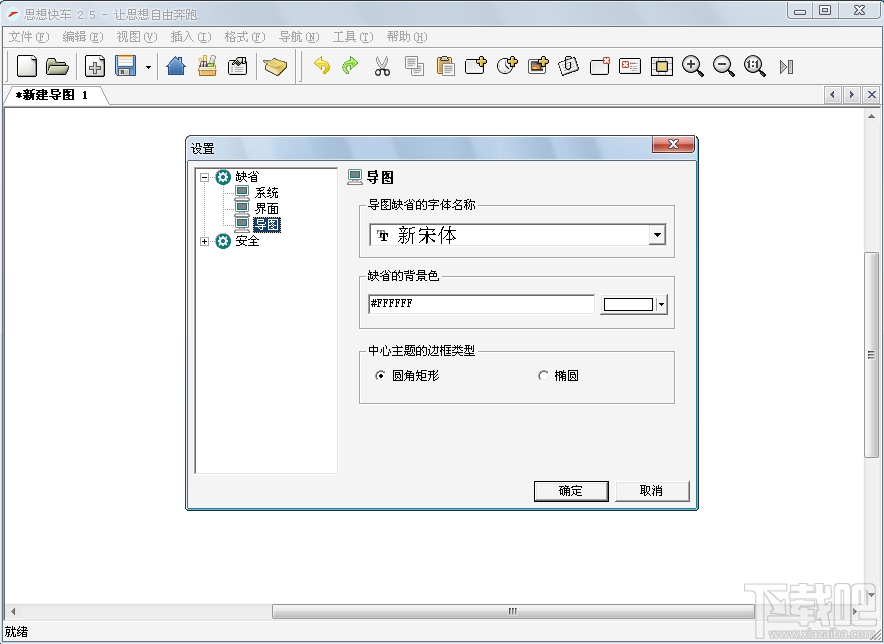Minimize the 思想快车 window

799,11
